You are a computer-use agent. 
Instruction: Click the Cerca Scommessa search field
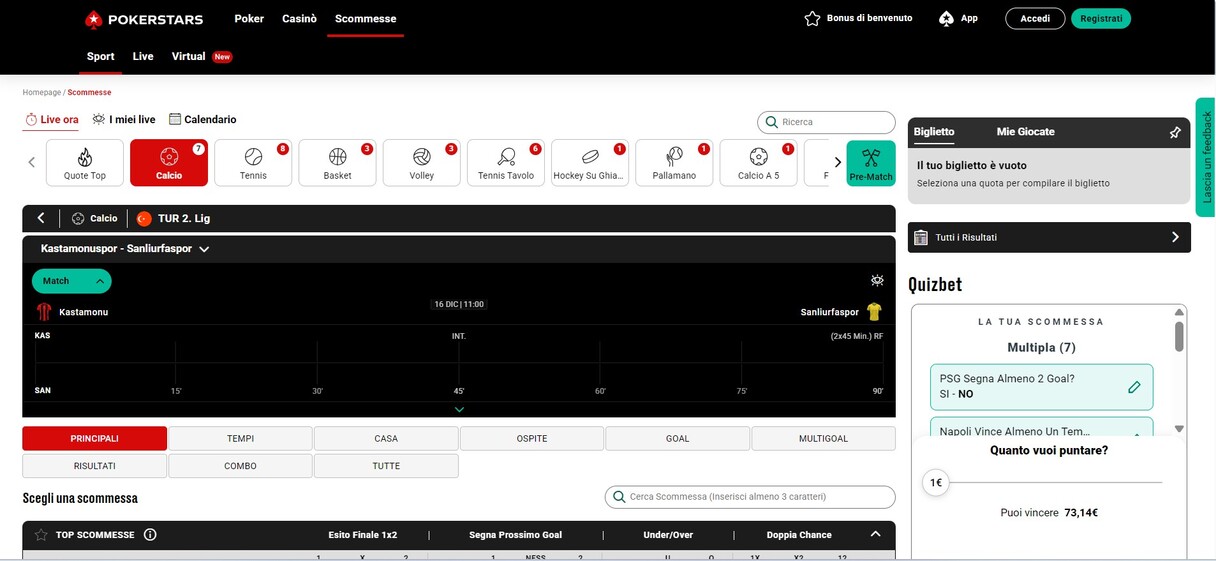click(750, 497)
